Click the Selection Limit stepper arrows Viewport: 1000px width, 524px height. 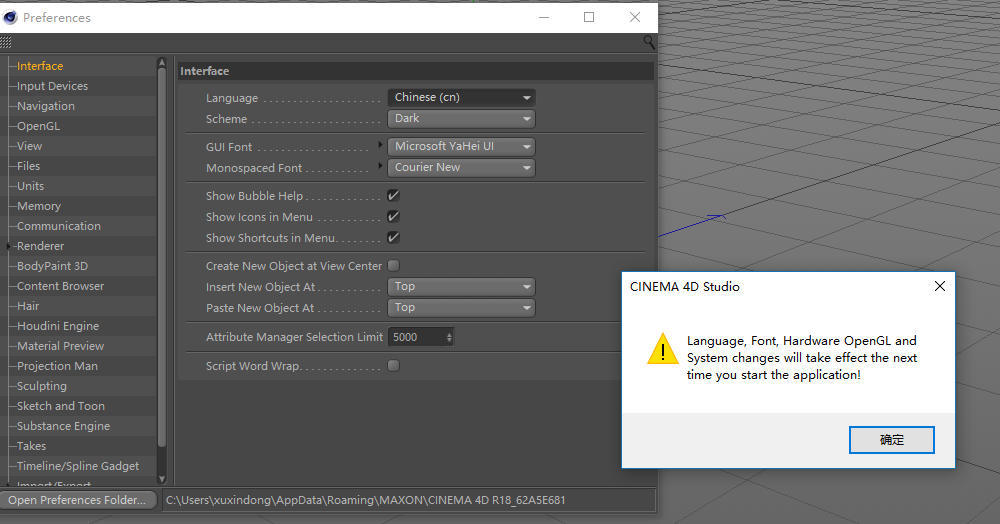coord(449,337)
